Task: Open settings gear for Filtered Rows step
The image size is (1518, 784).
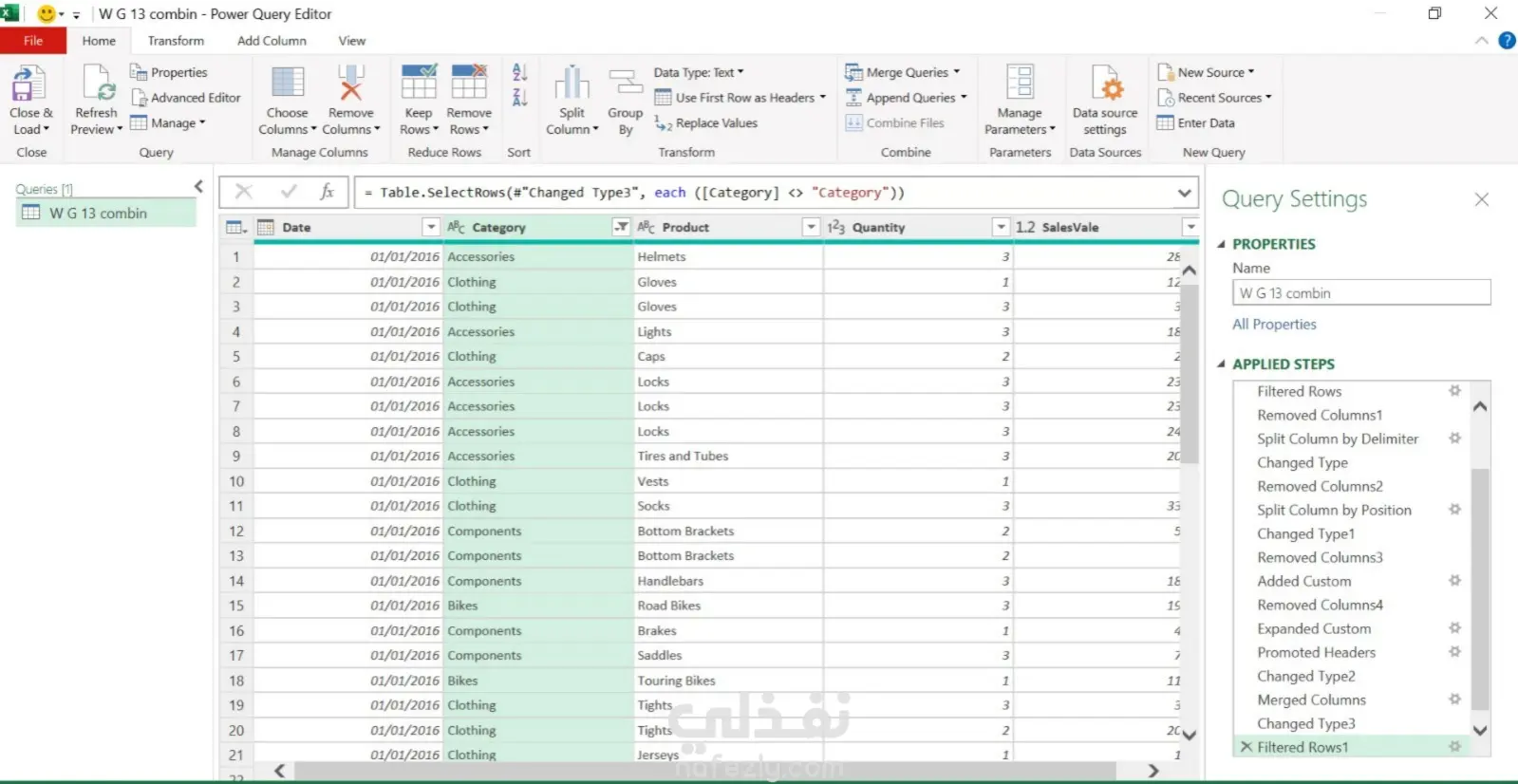Action: coord(1454,391)
